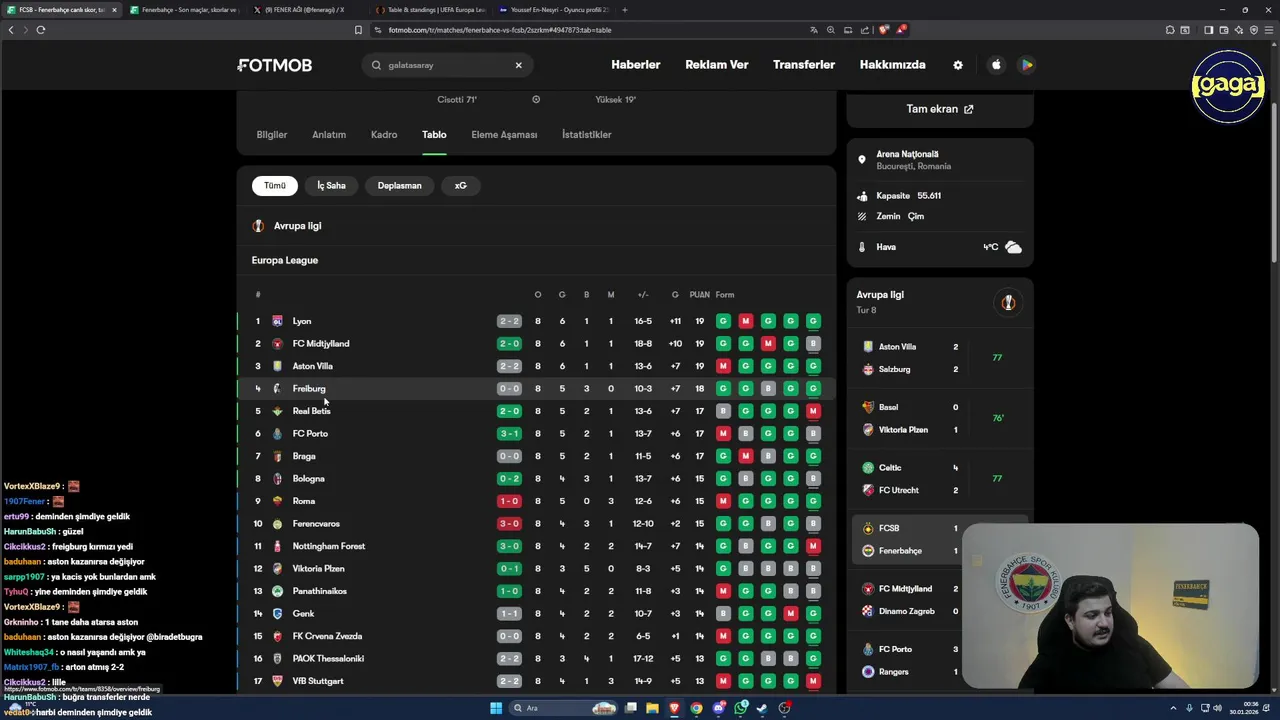Open the Hakkımızda menu item
Image resolution: width=1280 pixels, height=720 pixels.
point(893,65)
